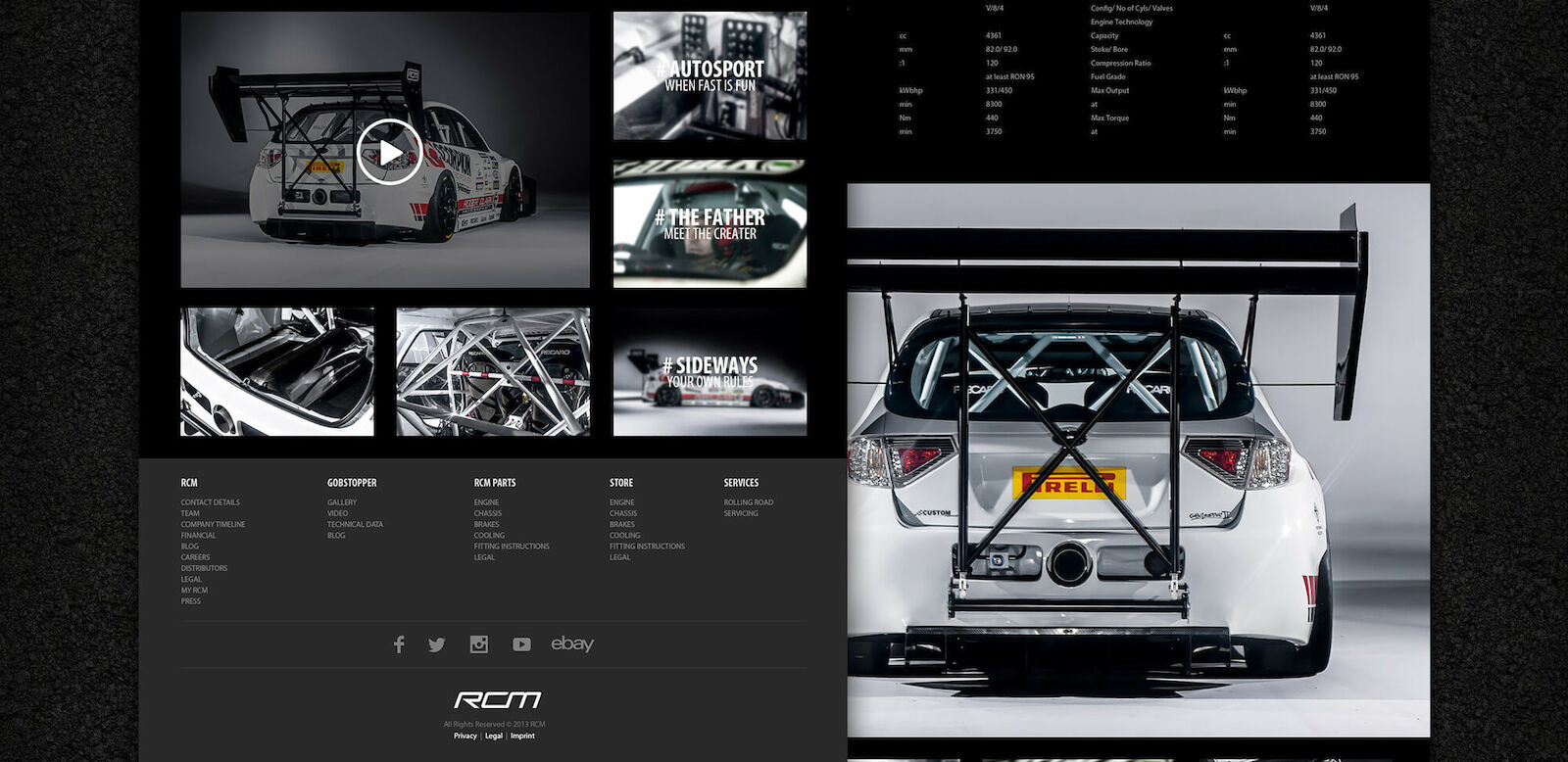The image size is (1568, 762).
Task: Open the Imprint link
Action: tap(522, 736)
